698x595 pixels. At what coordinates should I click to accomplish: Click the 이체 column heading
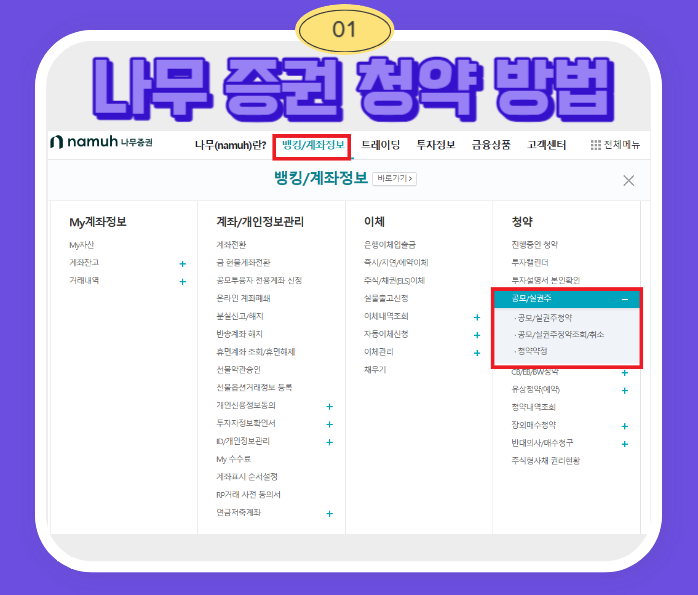(374, 222)
